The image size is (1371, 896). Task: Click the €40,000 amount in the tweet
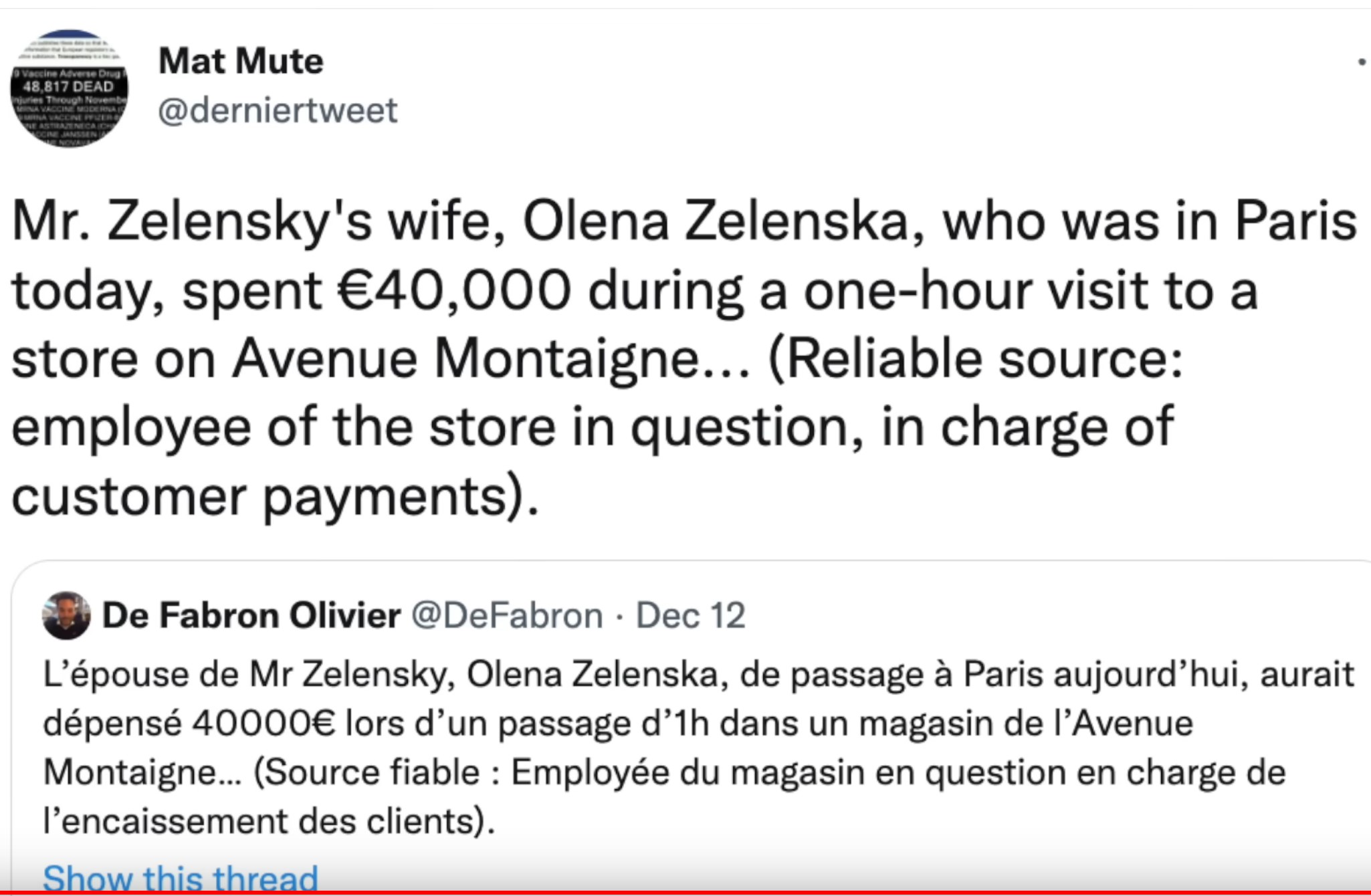click(x=453, y=291)
